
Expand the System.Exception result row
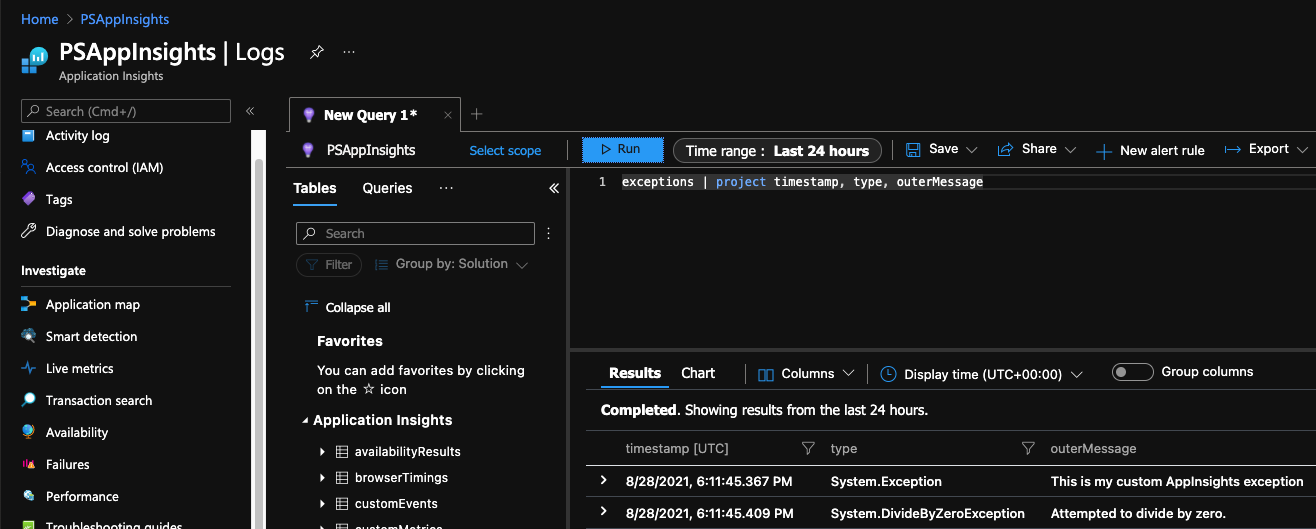pos(603,481)
